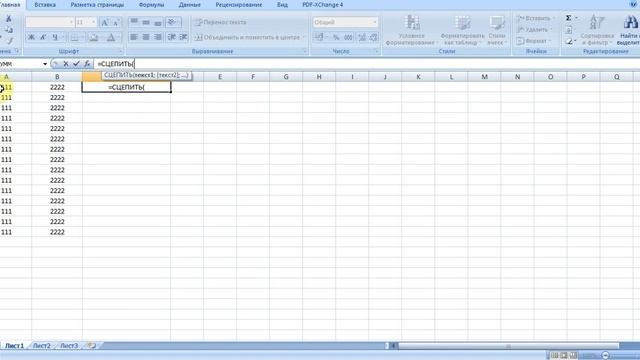Align text to top of cell

[134, 22]
